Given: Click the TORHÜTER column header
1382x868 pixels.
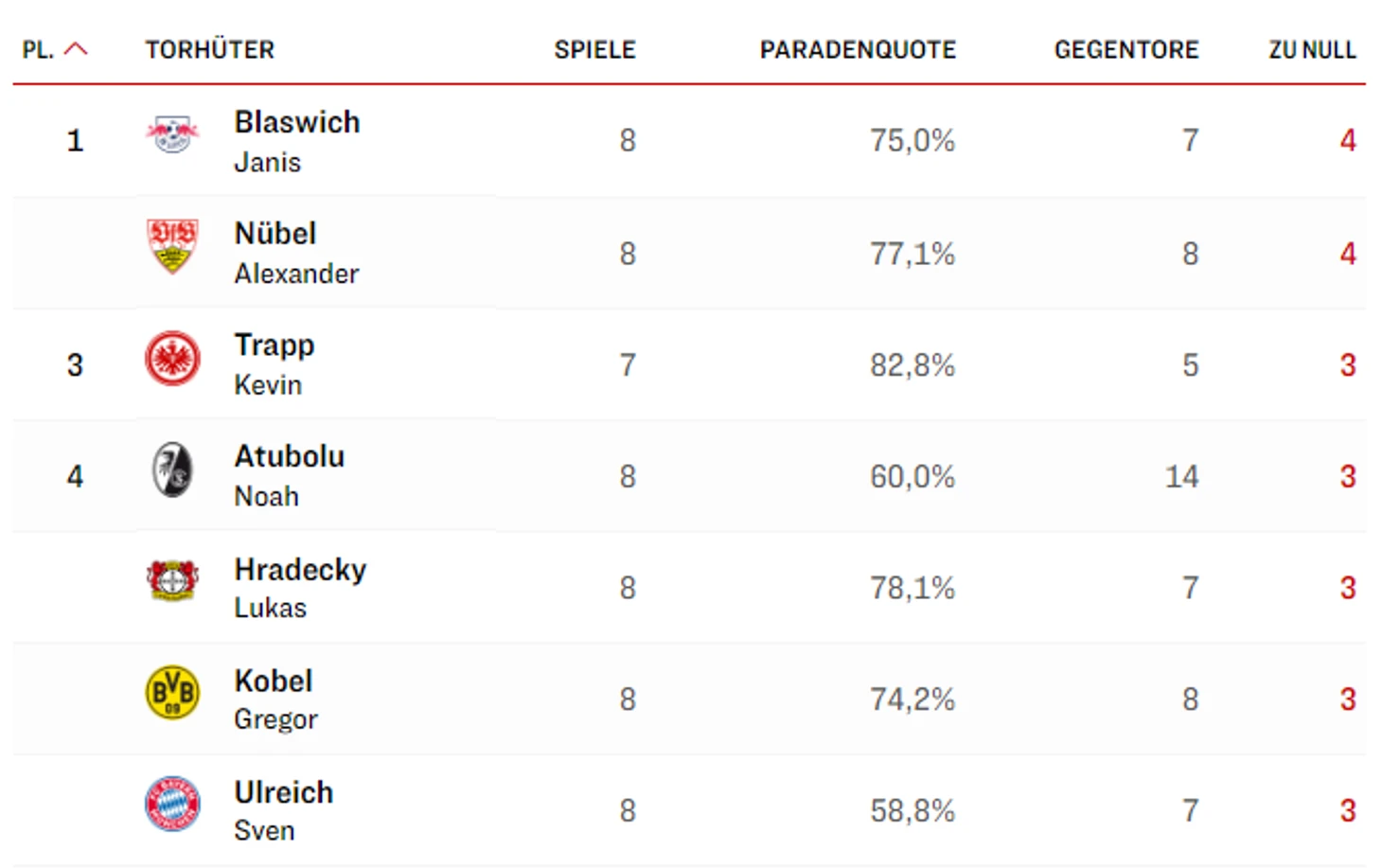Looking at the screenshot, I should [x=209, y=50].
